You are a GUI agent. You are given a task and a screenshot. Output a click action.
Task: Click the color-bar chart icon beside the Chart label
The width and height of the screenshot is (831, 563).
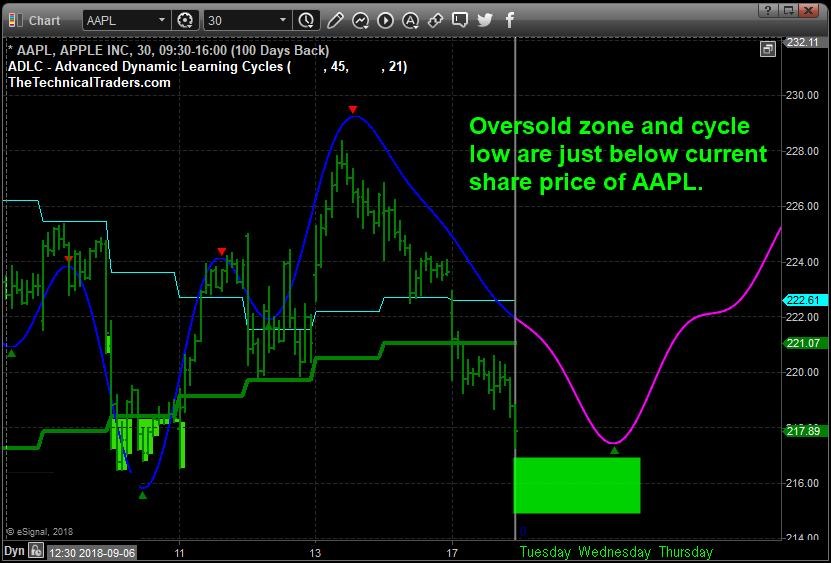15,21
